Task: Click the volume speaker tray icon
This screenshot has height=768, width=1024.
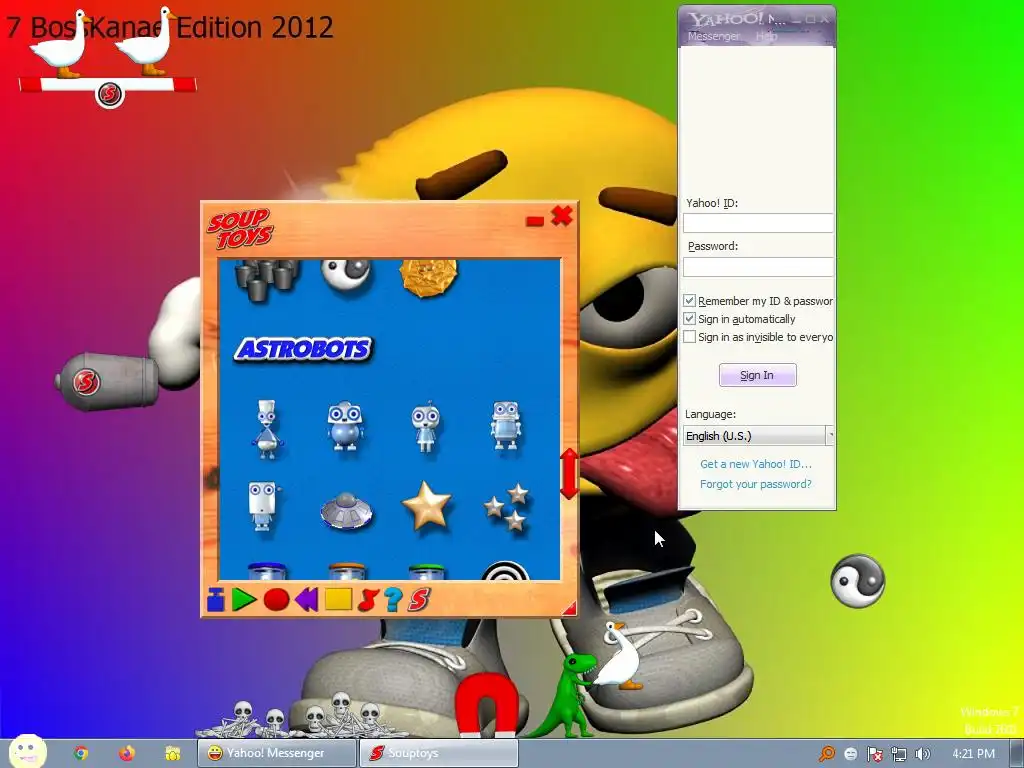Action: (922, 754)
